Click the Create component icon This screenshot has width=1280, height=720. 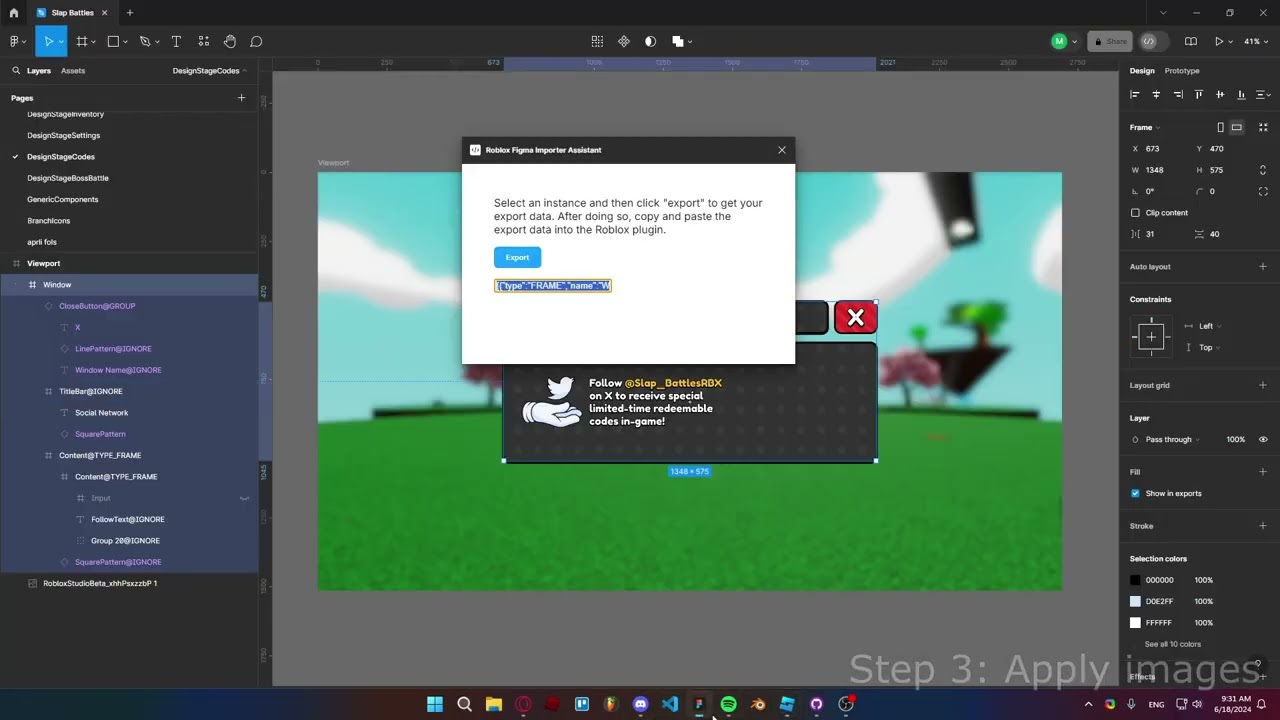coord(624,41)
